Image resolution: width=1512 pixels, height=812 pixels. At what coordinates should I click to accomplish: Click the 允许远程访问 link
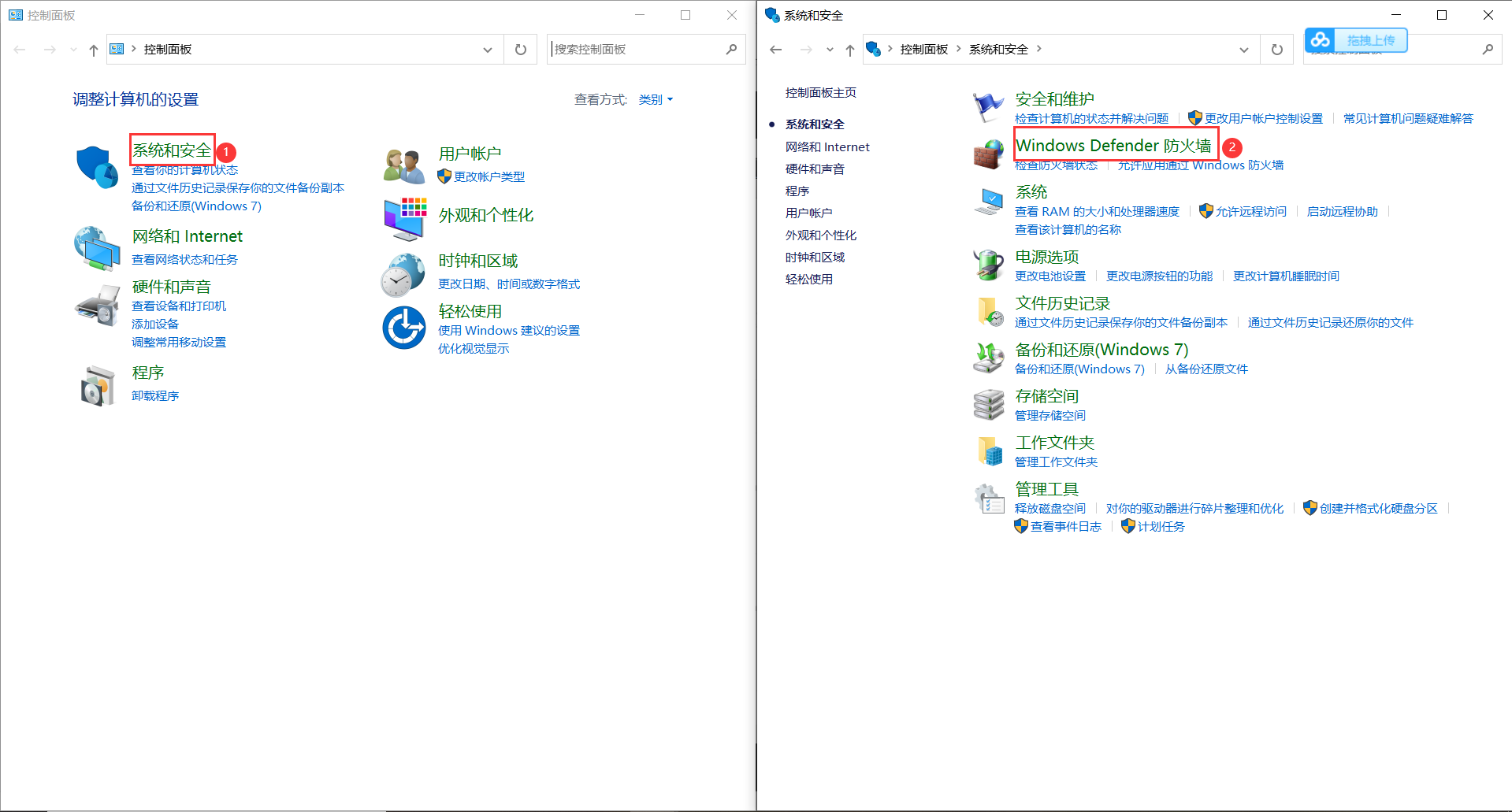coord(1251,212)
